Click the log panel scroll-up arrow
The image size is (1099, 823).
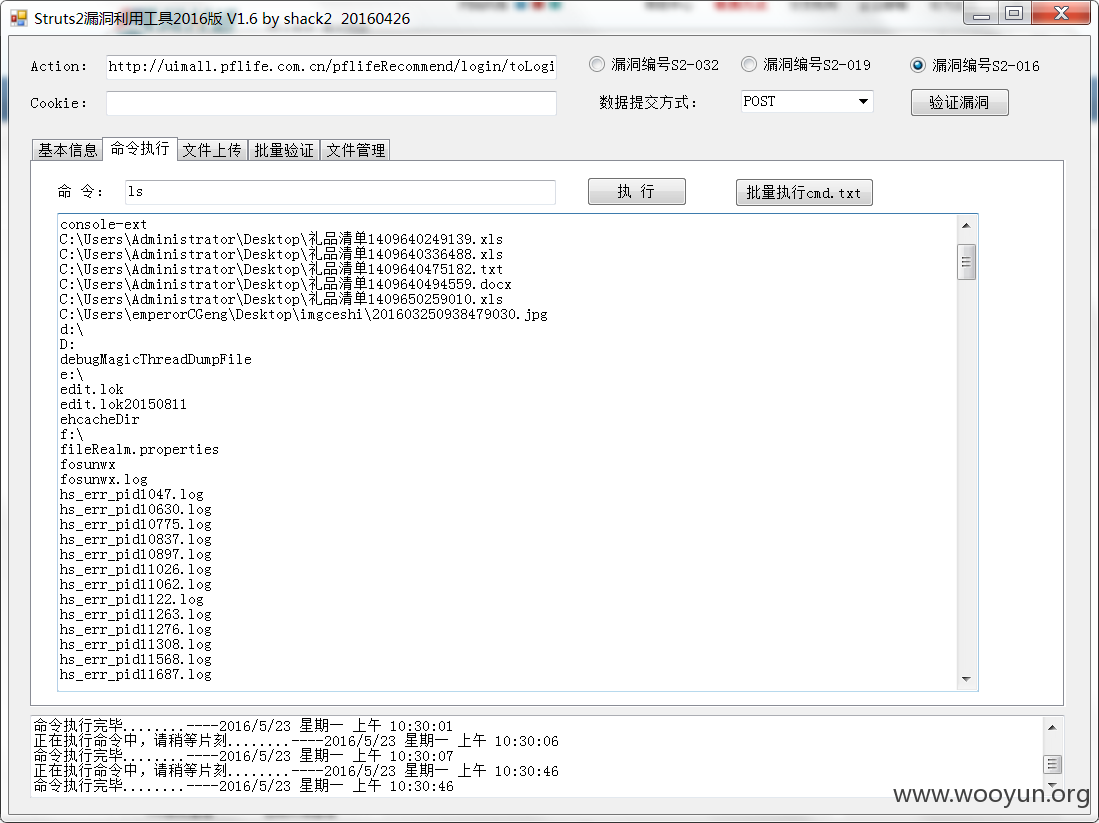point(1052,728)
